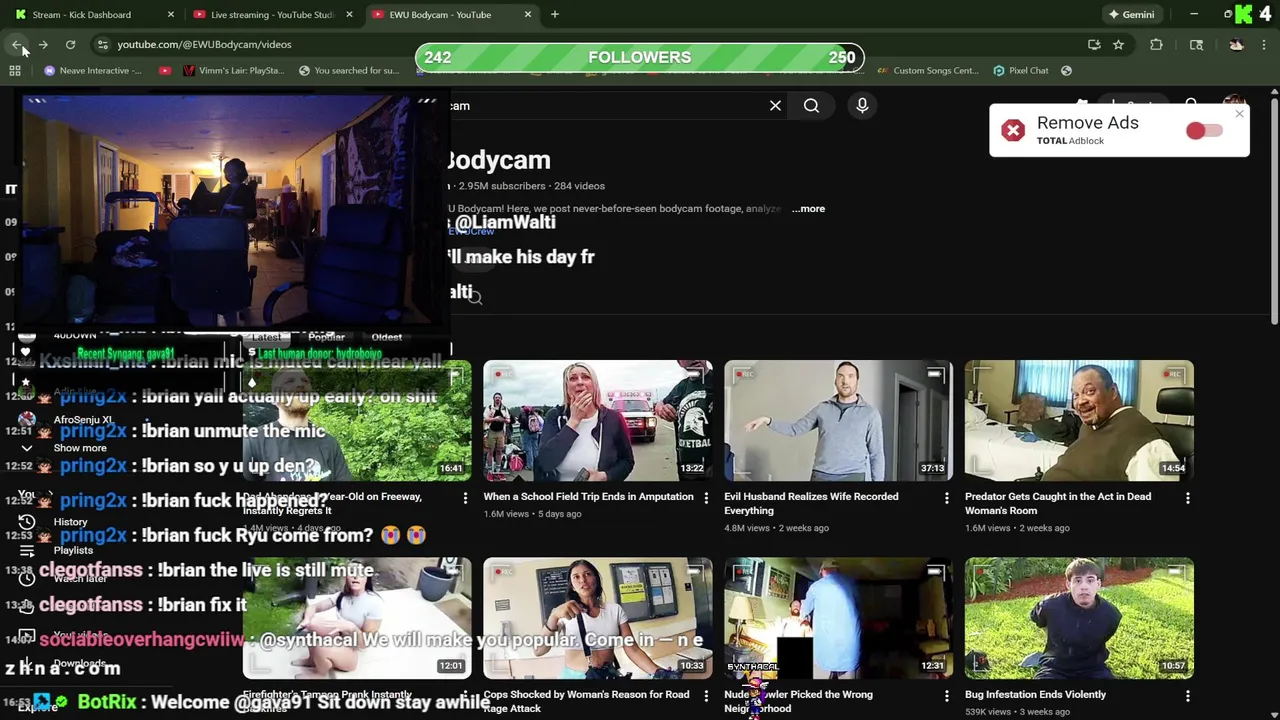Play the 10:33 video thumbnail
Viewport: 1280px width, 720px height.
(598, 618)
